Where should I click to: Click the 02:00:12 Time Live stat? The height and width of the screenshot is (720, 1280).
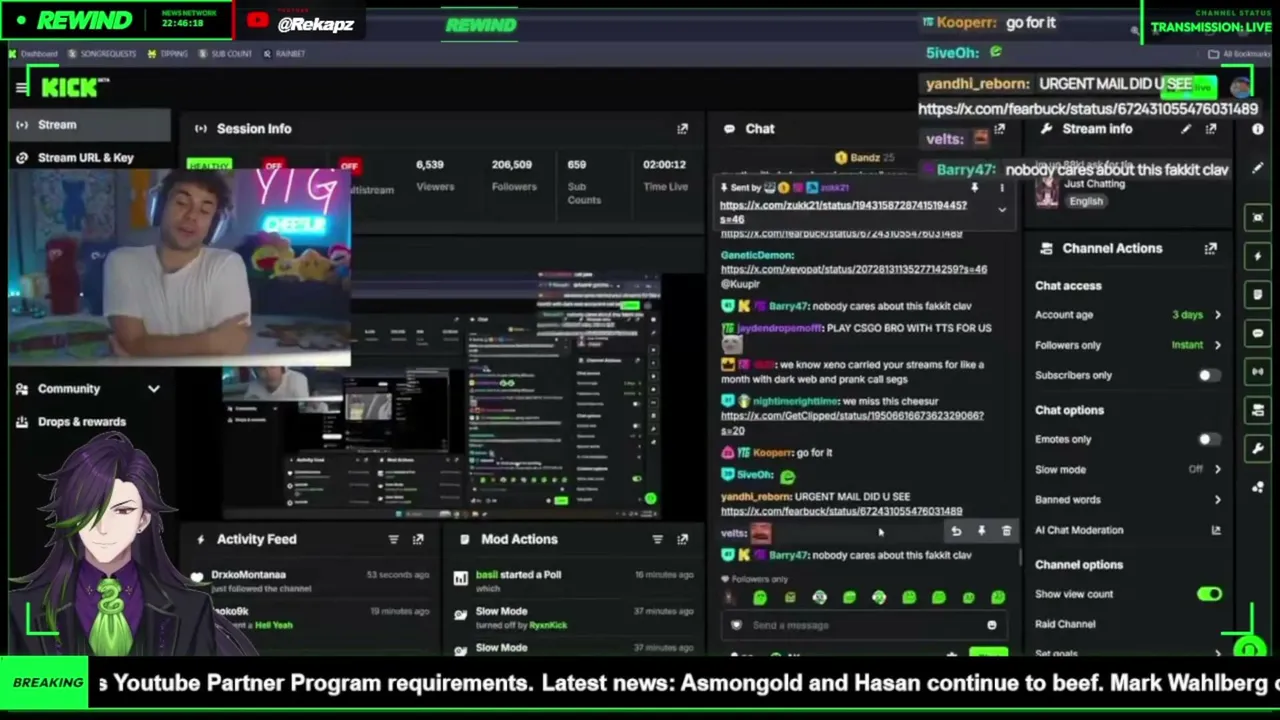point(665,175)
